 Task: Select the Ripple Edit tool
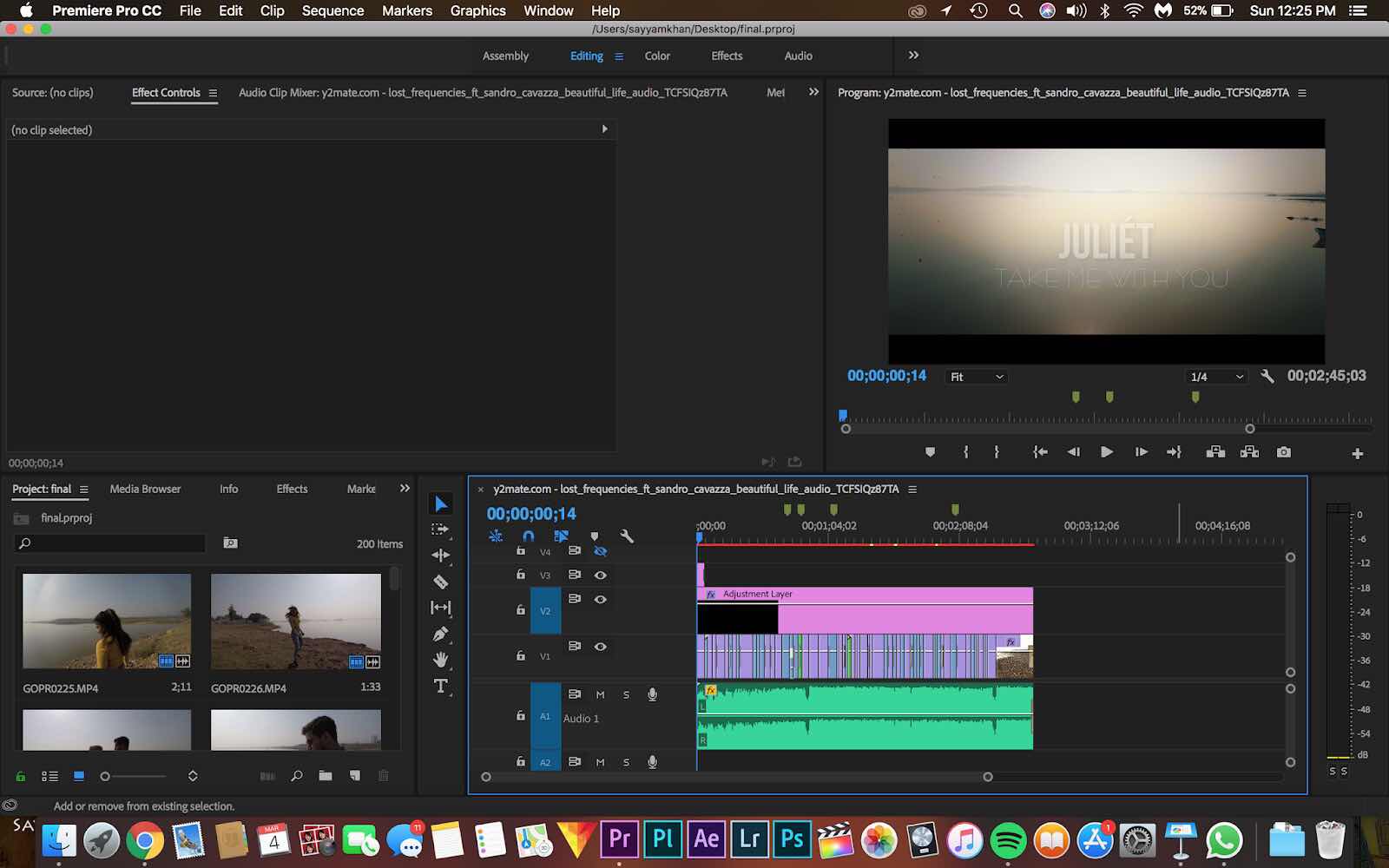point(441,556)
